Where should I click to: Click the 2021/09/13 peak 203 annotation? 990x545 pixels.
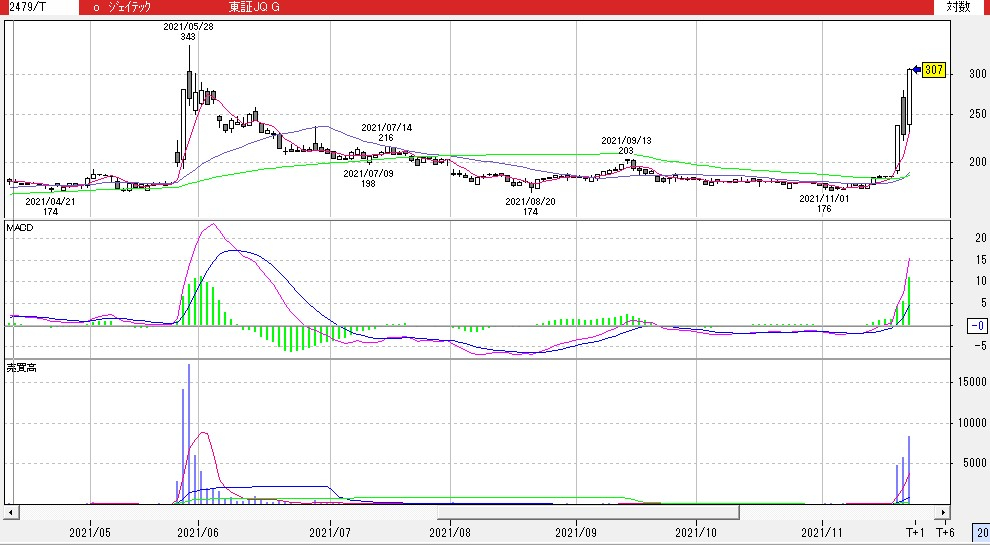tap(626, 145)
